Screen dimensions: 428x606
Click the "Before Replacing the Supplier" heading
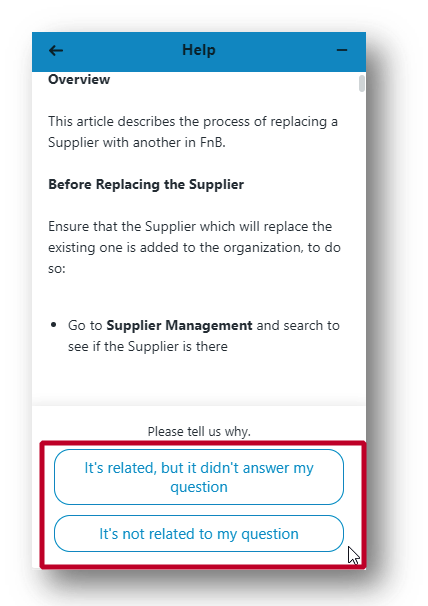tap(146, 184)
